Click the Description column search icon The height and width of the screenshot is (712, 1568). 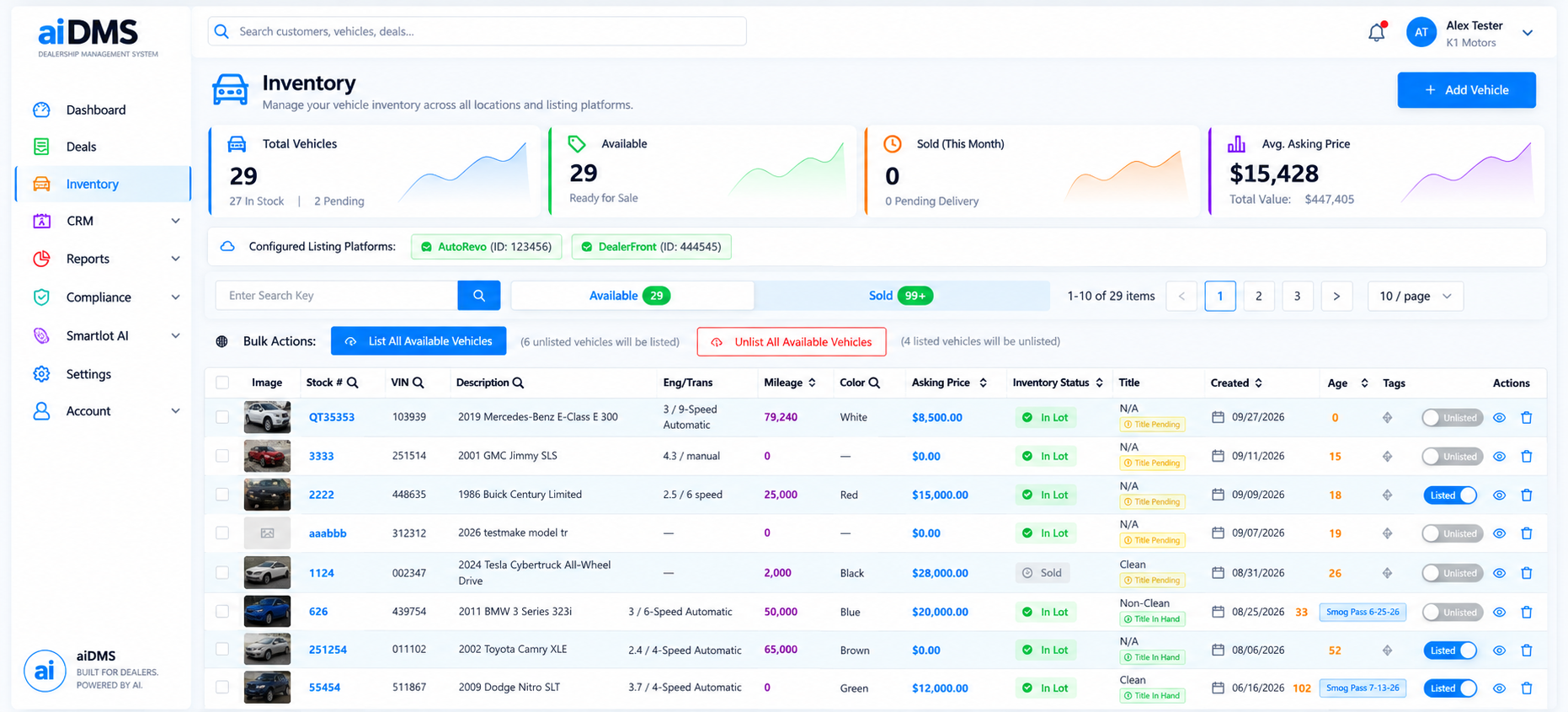(x=519, y=383)
